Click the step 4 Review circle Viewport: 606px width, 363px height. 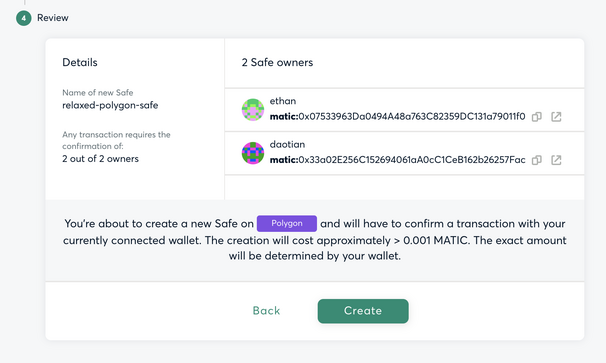(x=24, y=18)
